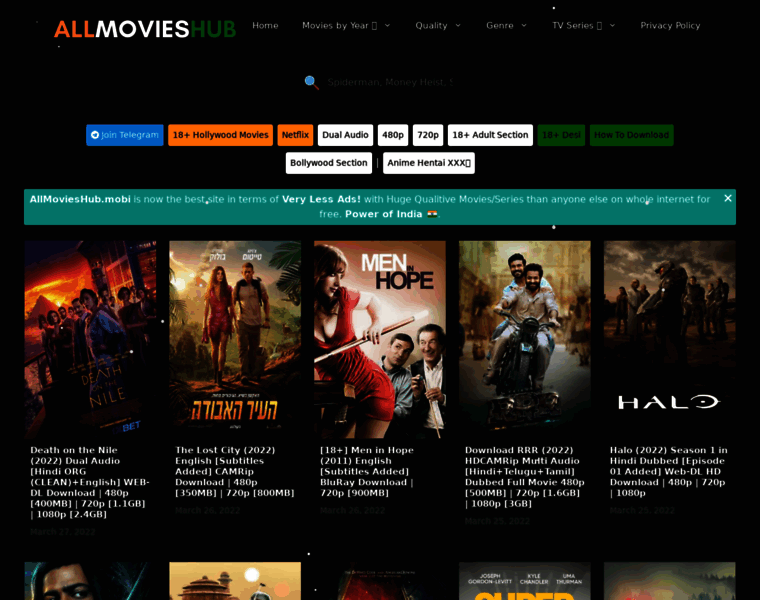760x600 pixels.
Task: Open Halo (2022) Season 1 title link
Action: pos(669,472)
